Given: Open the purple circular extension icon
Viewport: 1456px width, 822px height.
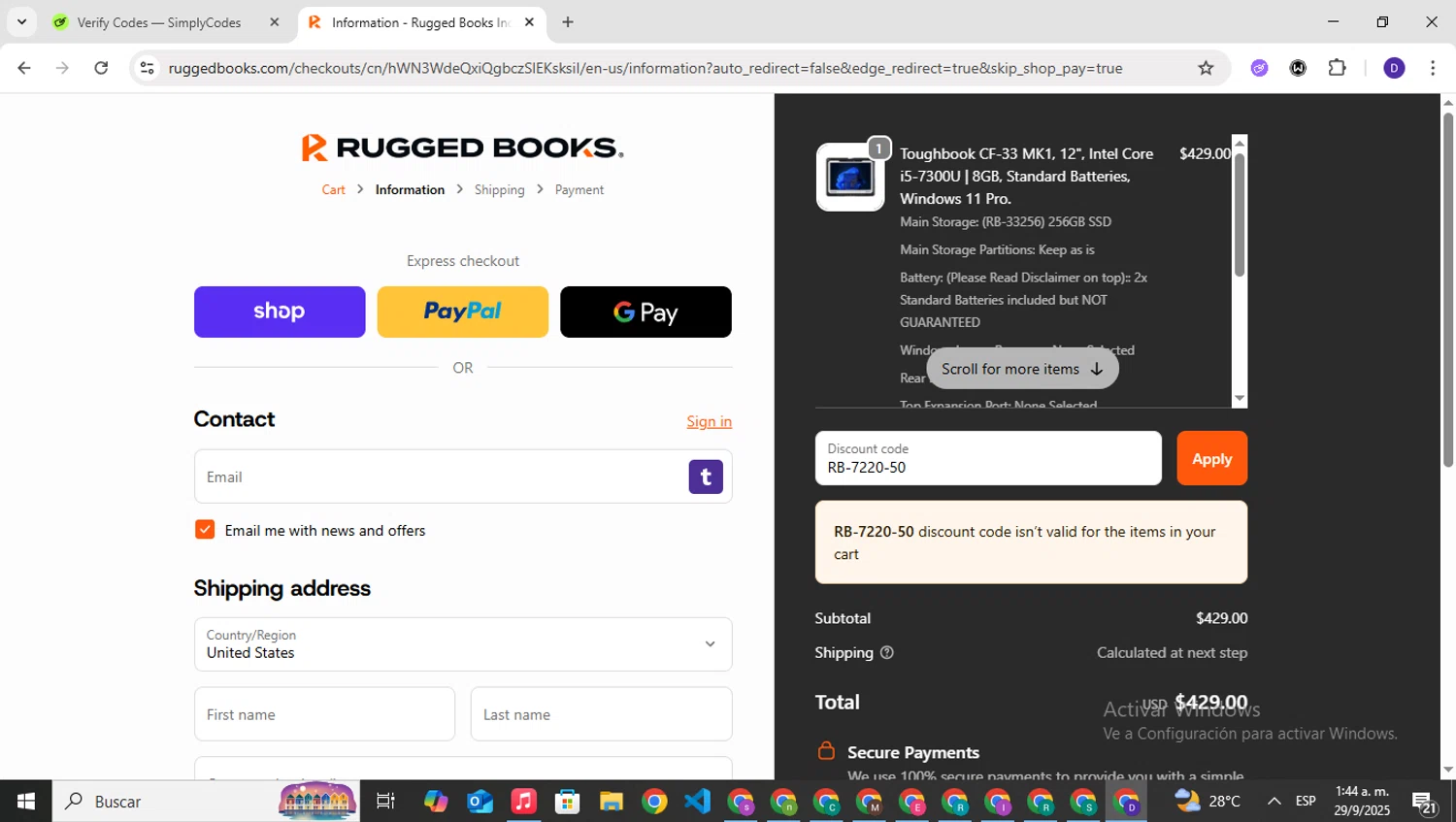Looking at the screenshot, I should [1259, 68].
